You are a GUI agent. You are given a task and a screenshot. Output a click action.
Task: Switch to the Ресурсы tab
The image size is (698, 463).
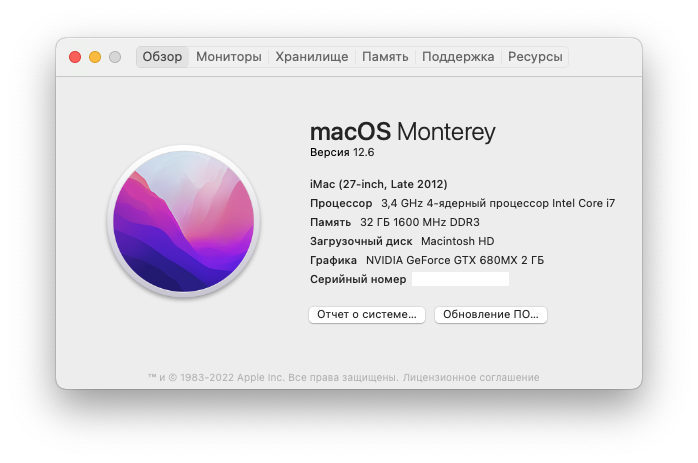535,57
